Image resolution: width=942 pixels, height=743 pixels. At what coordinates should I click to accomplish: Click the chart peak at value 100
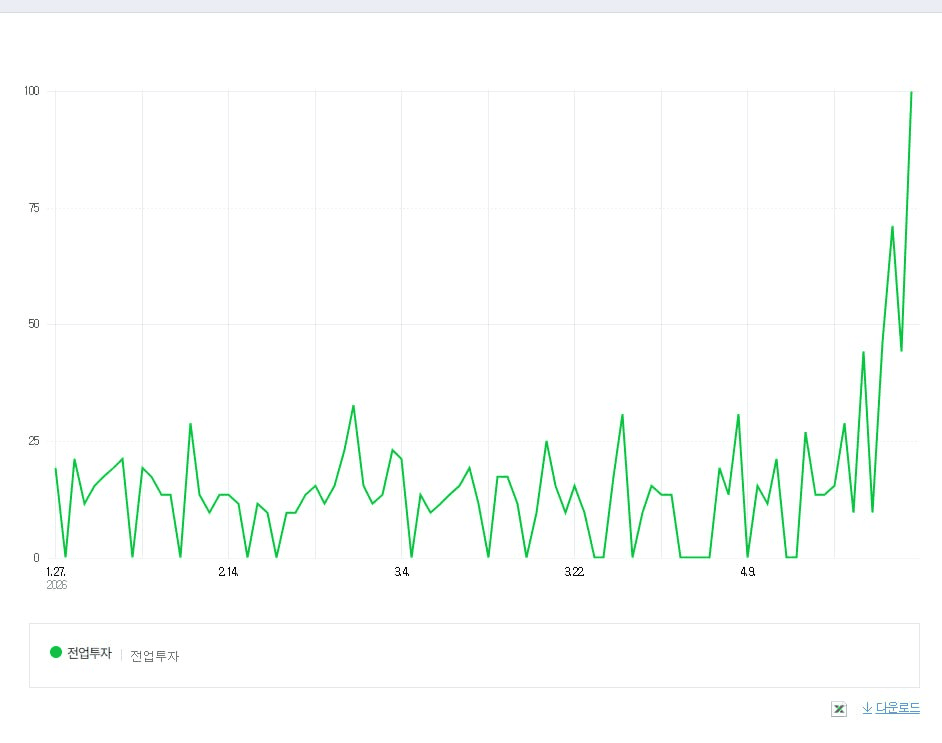click(x=911, y=92)
